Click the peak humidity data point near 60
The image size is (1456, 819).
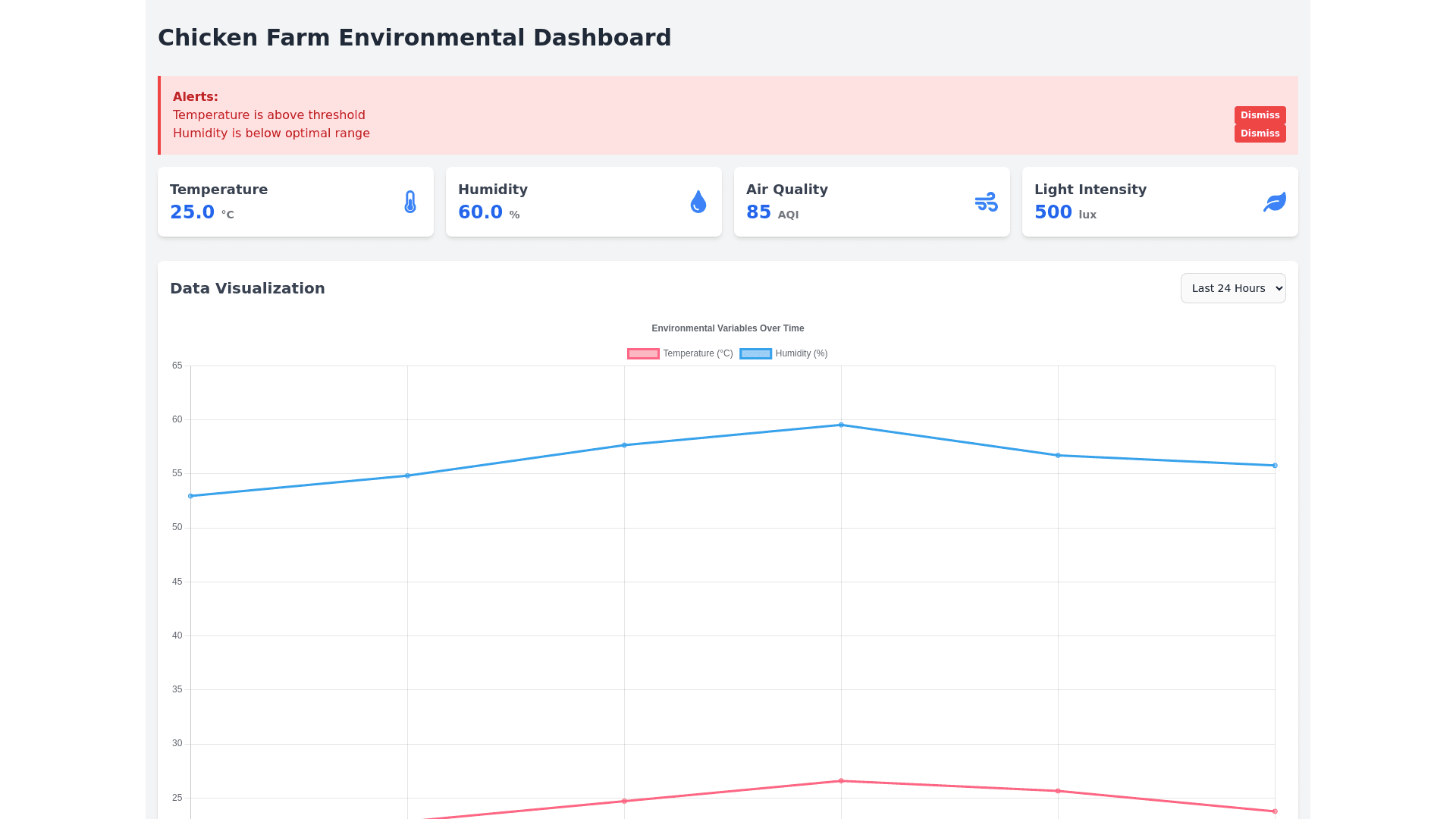(841, 425)
